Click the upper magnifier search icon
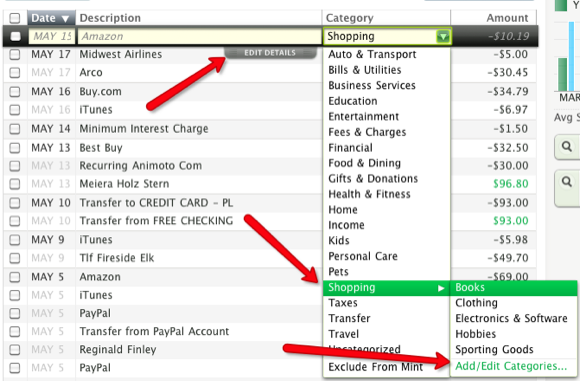 coord(567,147)
